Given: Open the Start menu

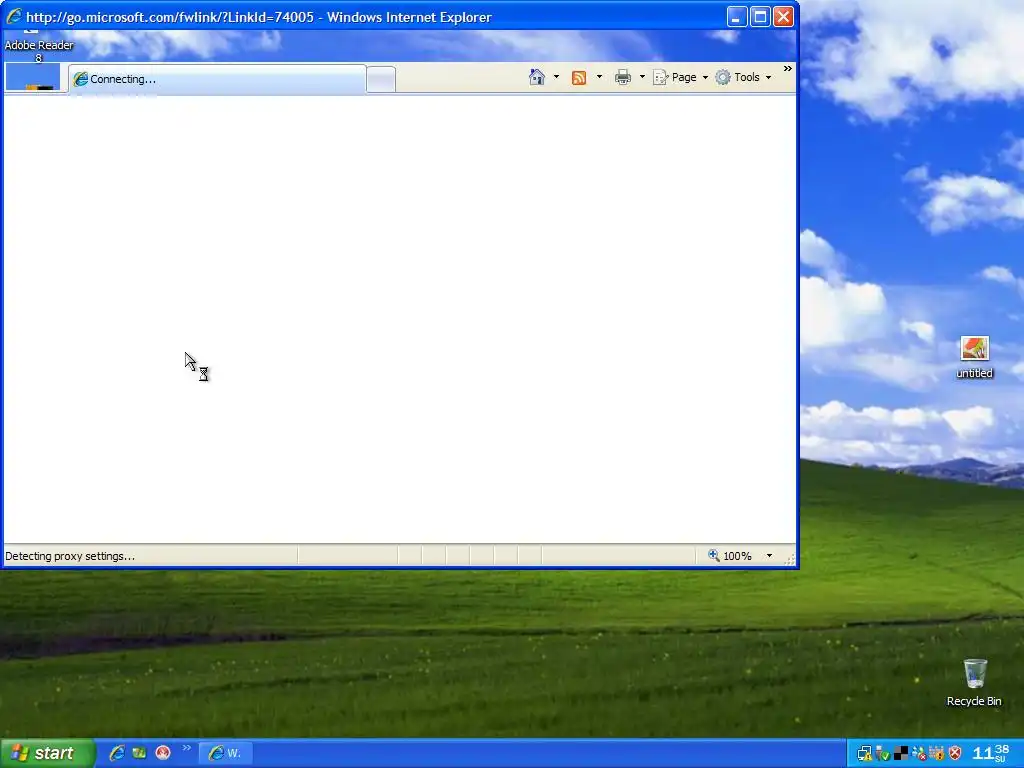Looking at the screenshot, I should tap(47, 753).
